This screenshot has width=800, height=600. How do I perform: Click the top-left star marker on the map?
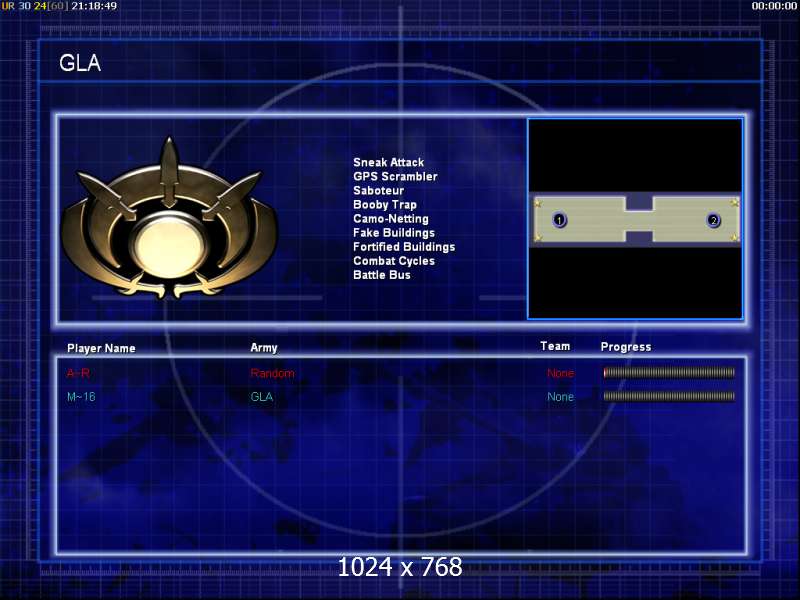(538, 203)
